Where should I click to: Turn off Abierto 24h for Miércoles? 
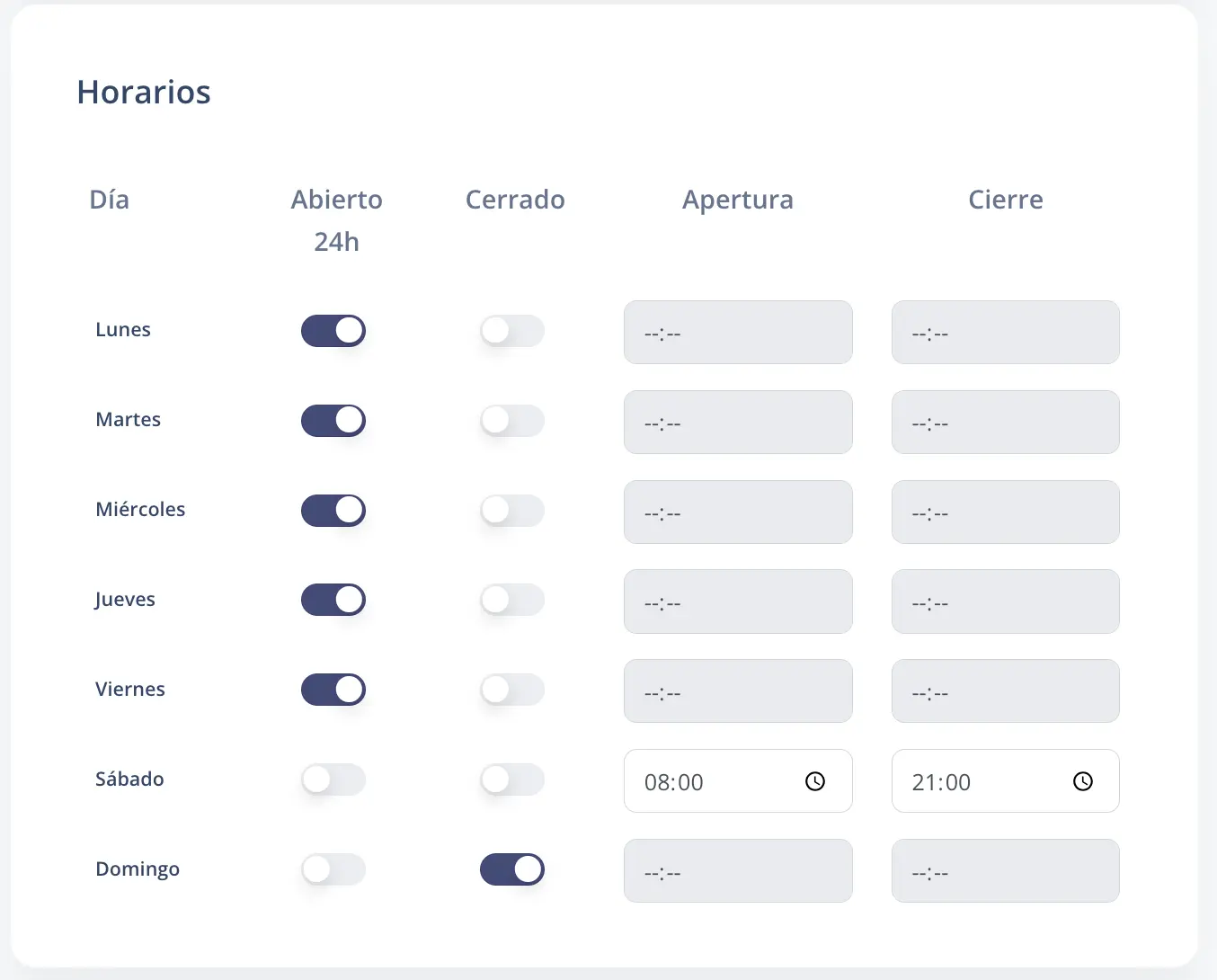pos(333,510)
